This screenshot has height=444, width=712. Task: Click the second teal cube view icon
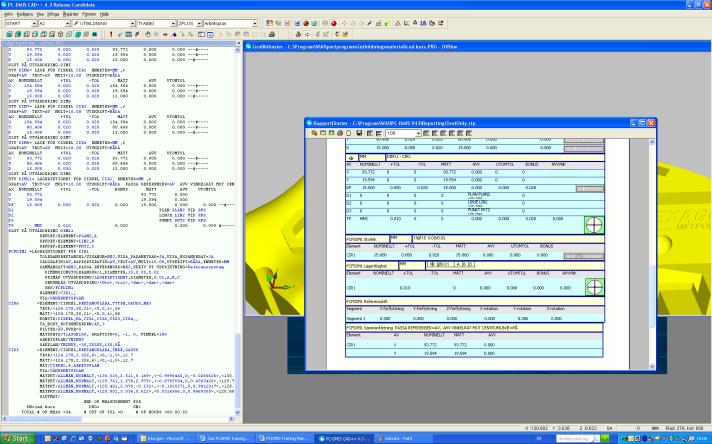coord(18,35)
